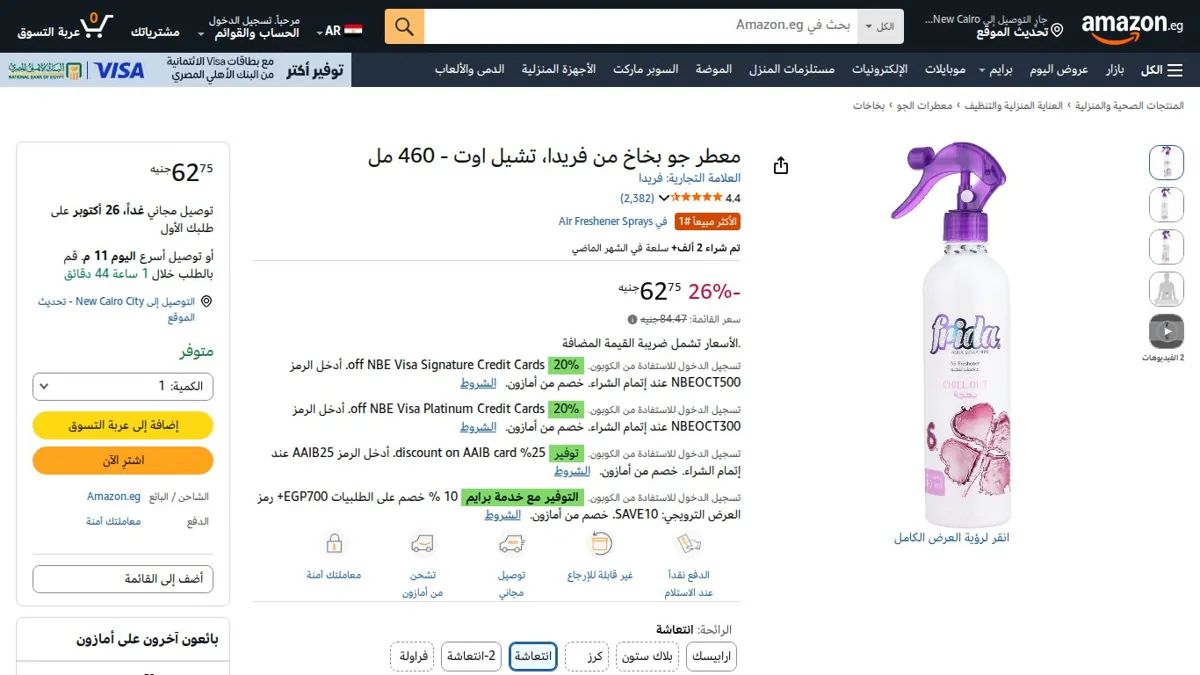Image resolution: width=1200 pixels, height=675 pixels.
Task: Click the star rating graphic
Action: (697, 198)
